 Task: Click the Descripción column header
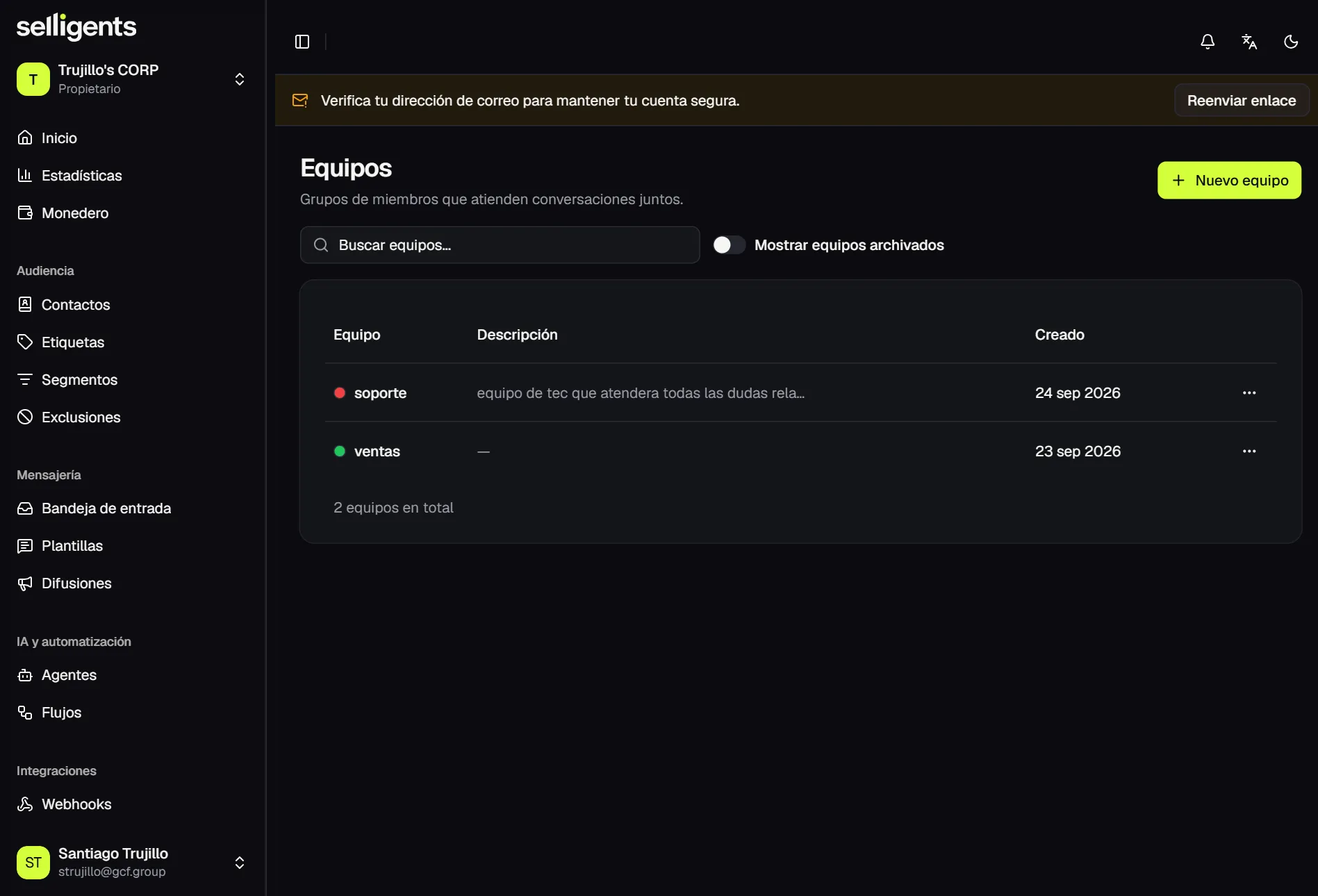pyautogui.click(x=517, y=335)
